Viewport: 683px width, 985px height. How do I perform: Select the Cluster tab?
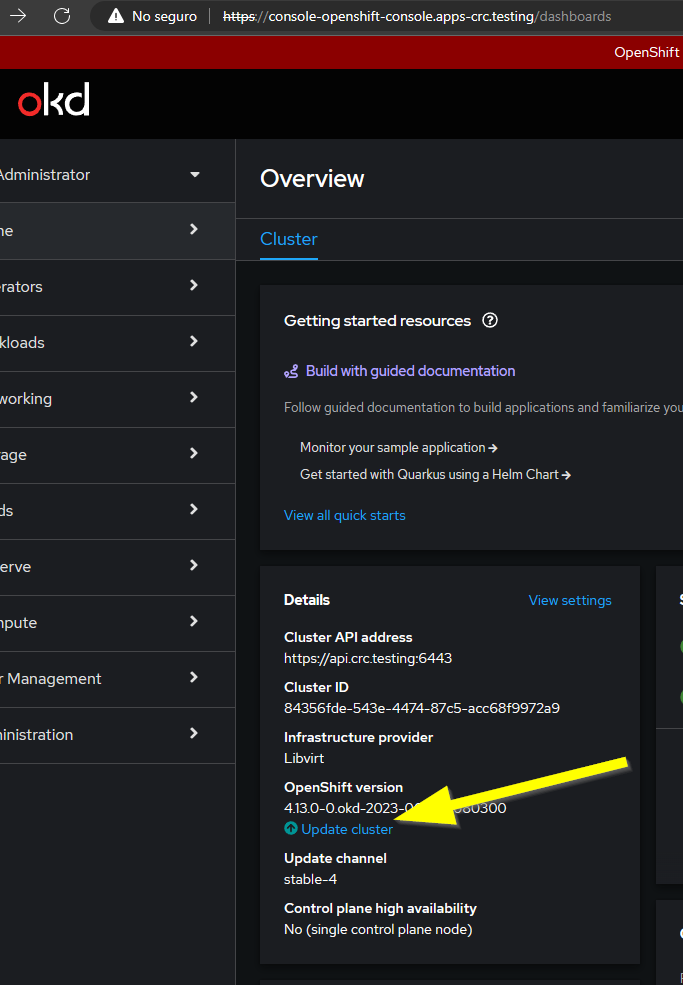click(x=289, y=239)
